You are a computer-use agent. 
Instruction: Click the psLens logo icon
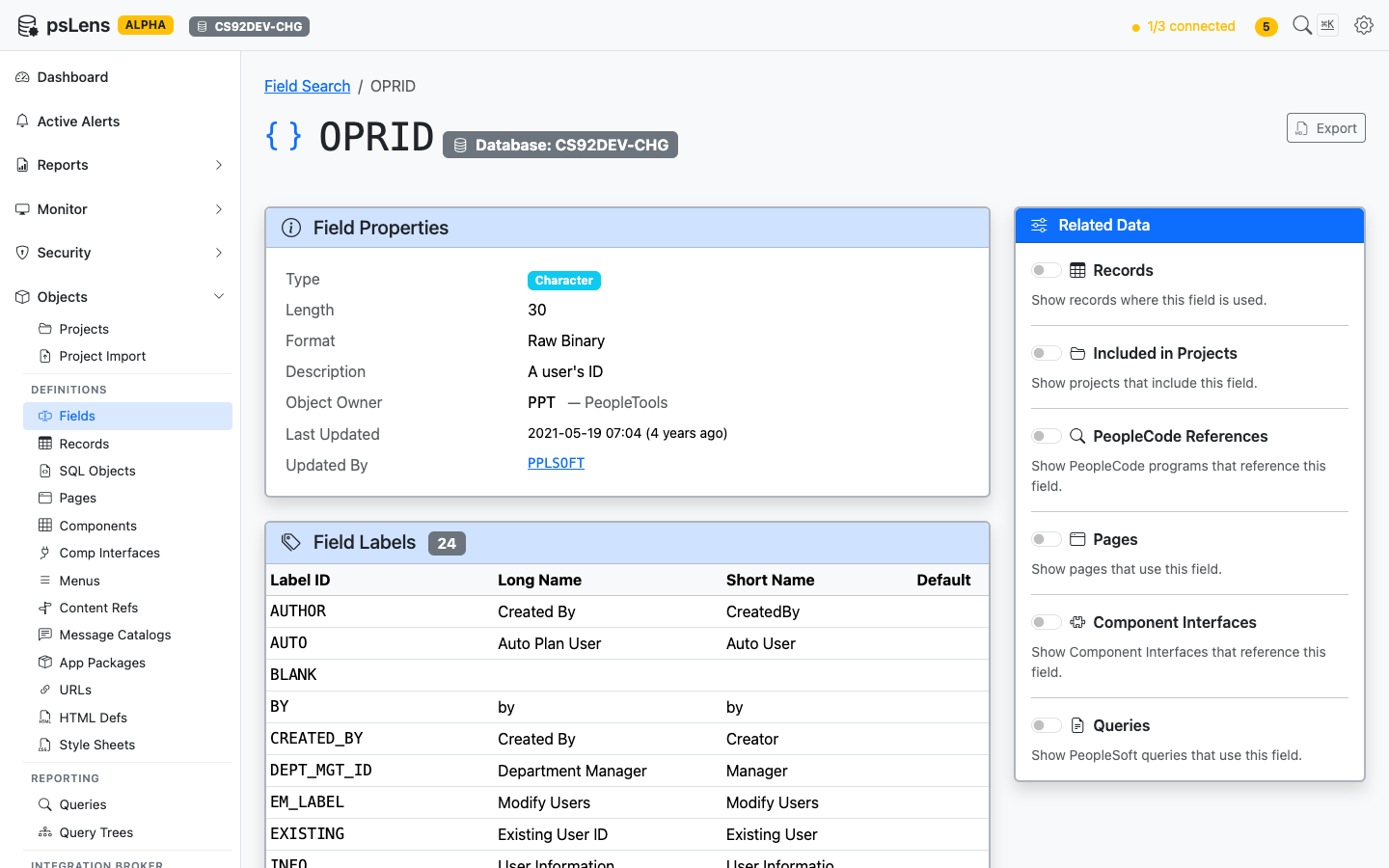click(x=28, y=26)
